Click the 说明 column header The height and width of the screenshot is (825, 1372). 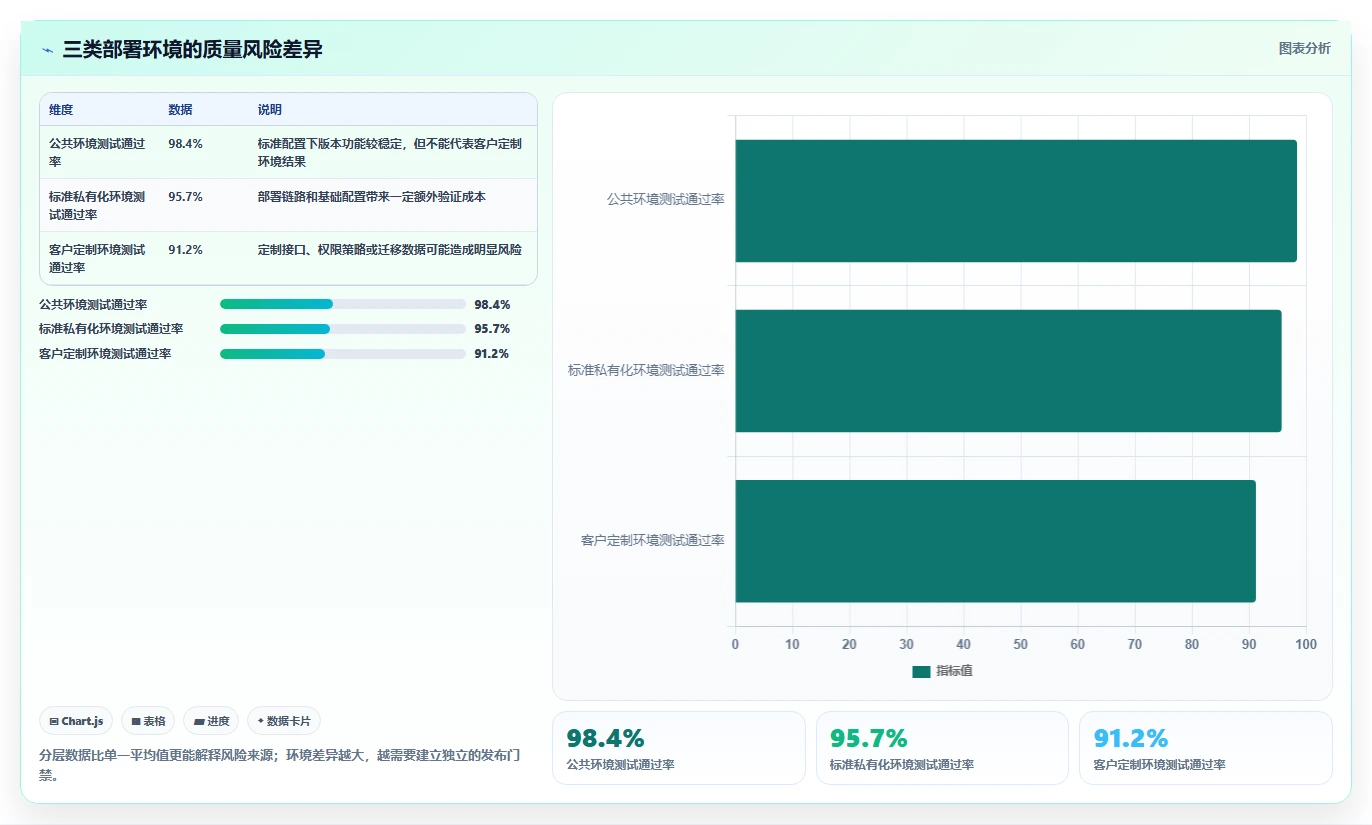(270, 110)
